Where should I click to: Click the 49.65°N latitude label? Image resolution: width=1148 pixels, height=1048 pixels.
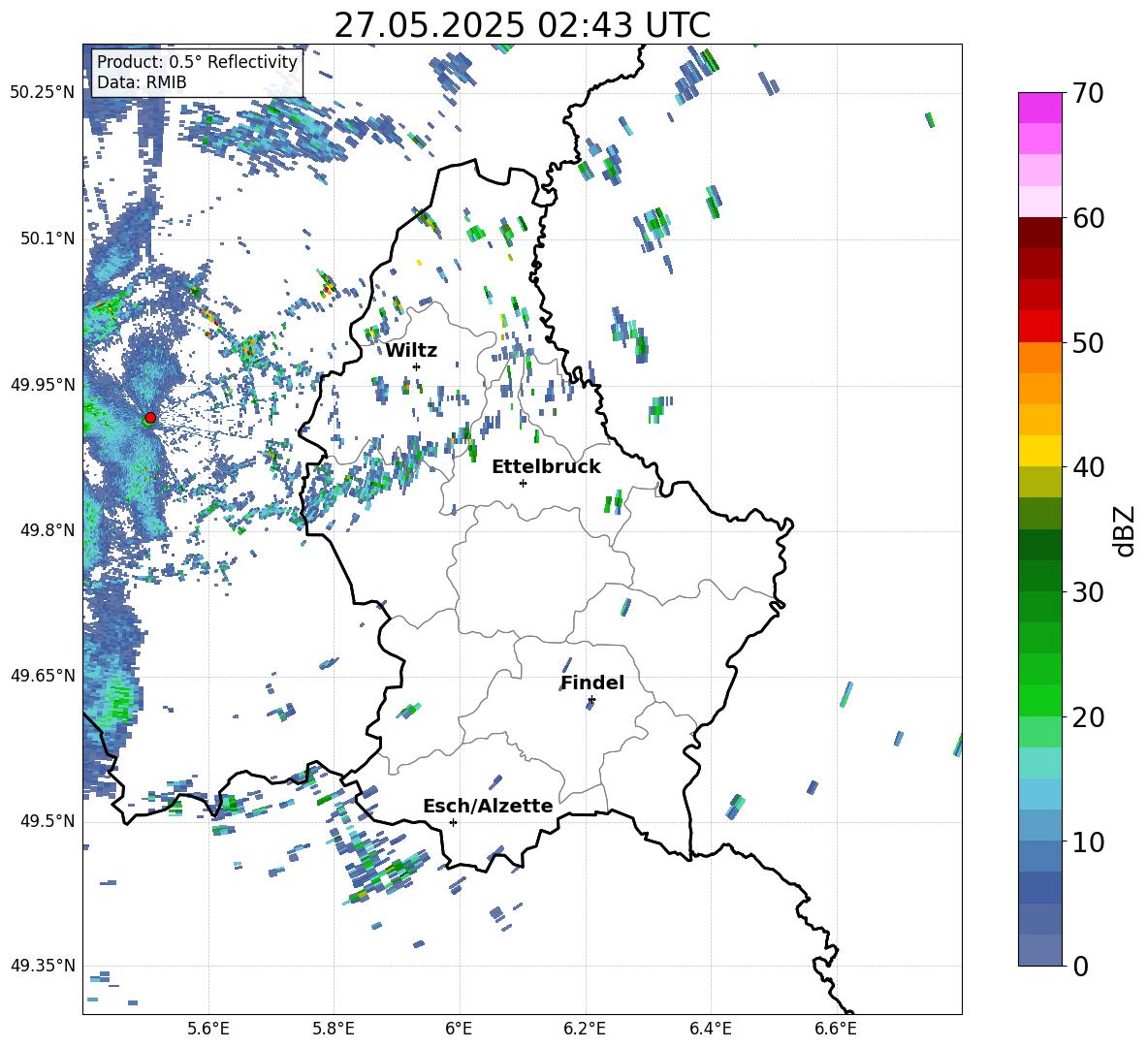point(43,675)
